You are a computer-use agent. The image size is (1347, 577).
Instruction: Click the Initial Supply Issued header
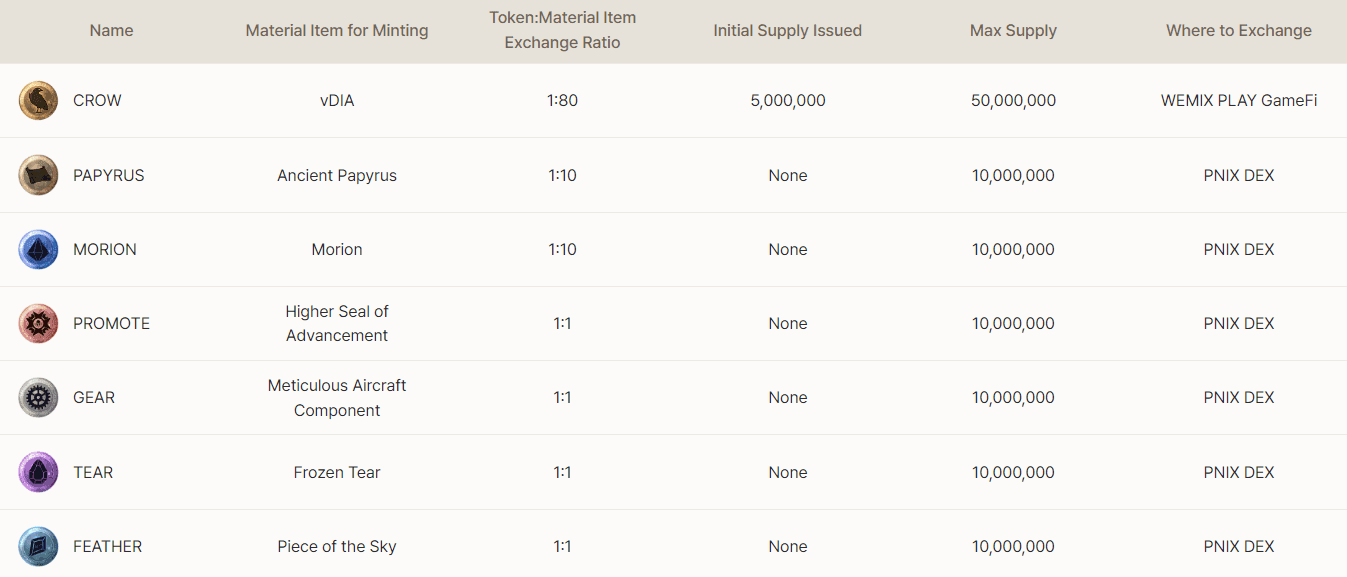point(787,31)
